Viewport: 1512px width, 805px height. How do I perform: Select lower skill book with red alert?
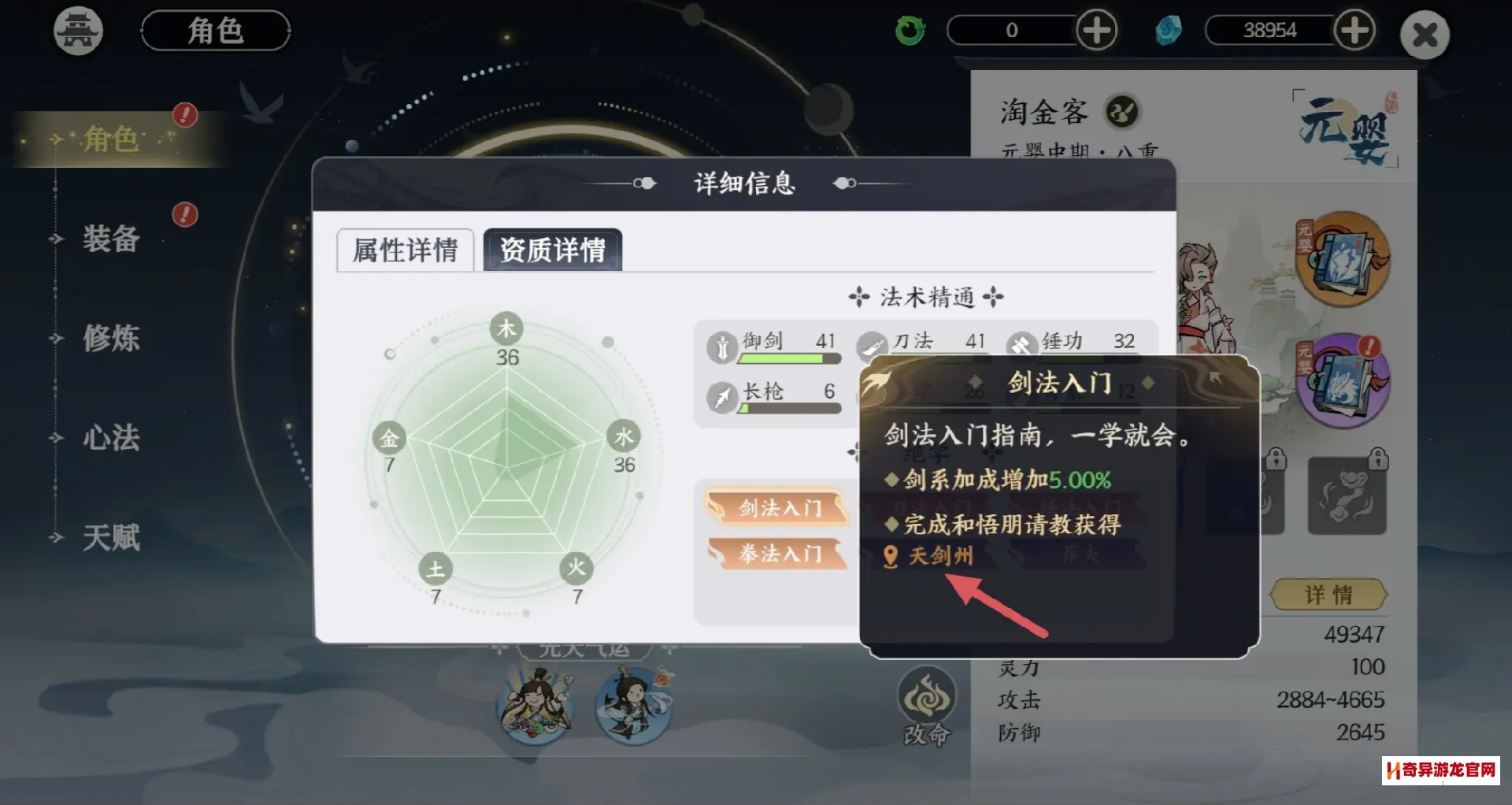(1343, 381)
